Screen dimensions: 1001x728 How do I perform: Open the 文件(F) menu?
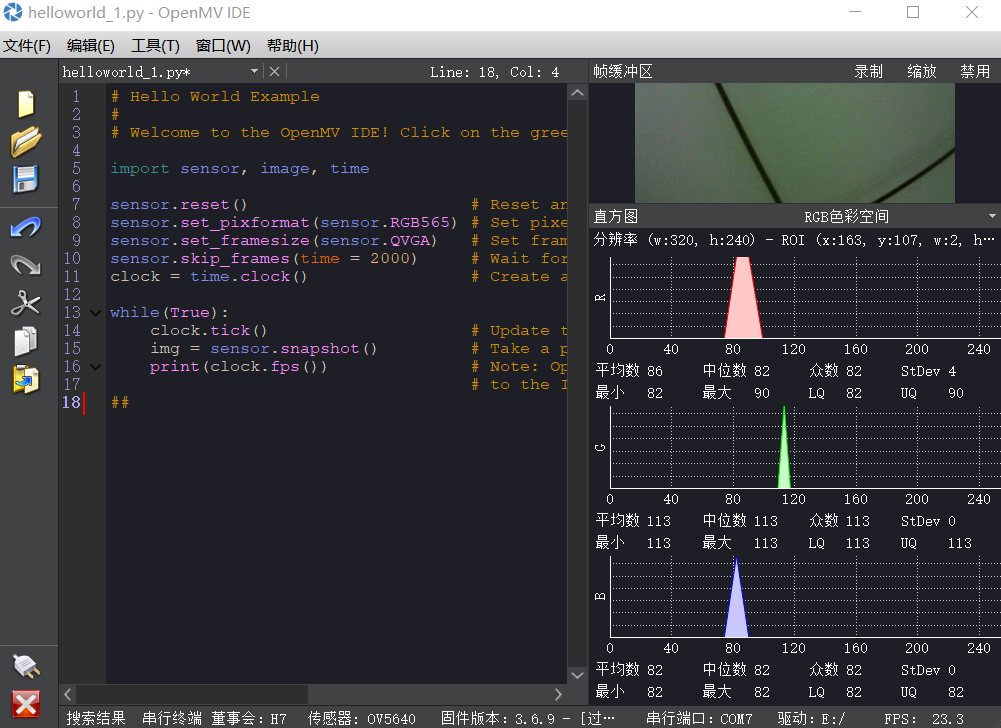pos(27,46)
